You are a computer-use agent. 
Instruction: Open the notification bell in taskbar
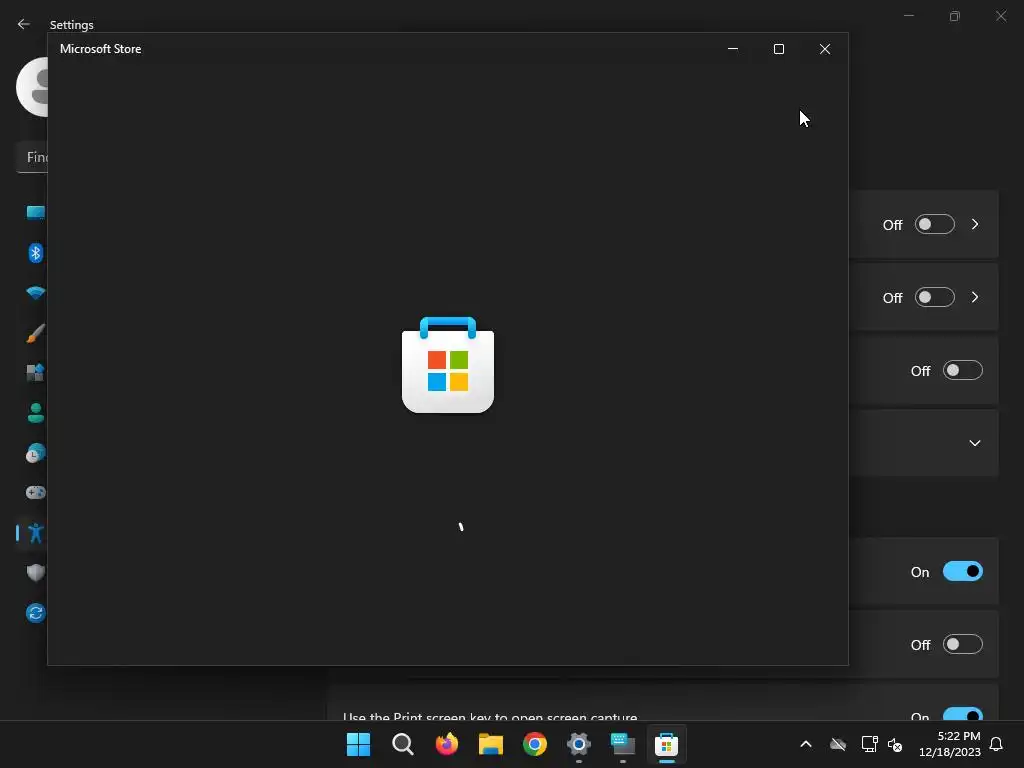point(996,744)
